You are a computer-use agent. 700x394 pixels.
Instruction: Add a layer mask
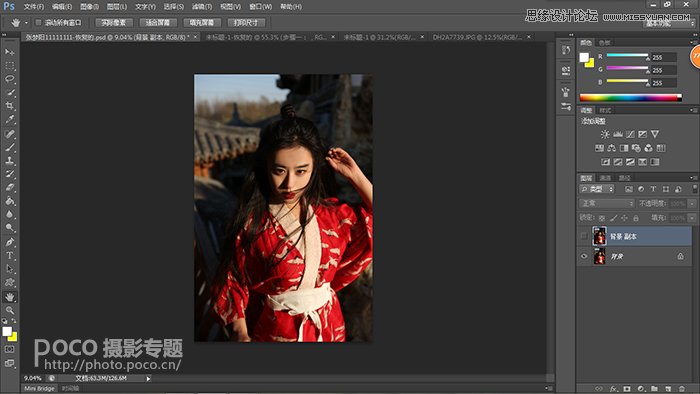click(627, 389)
